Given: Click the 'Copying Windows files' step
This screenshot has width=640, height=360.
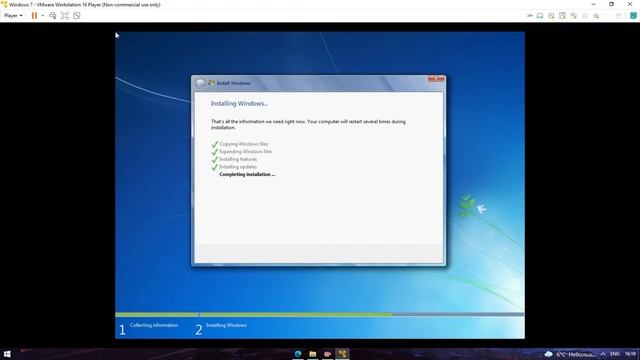Looking at the screenshot, I should (x=244, y=144).
